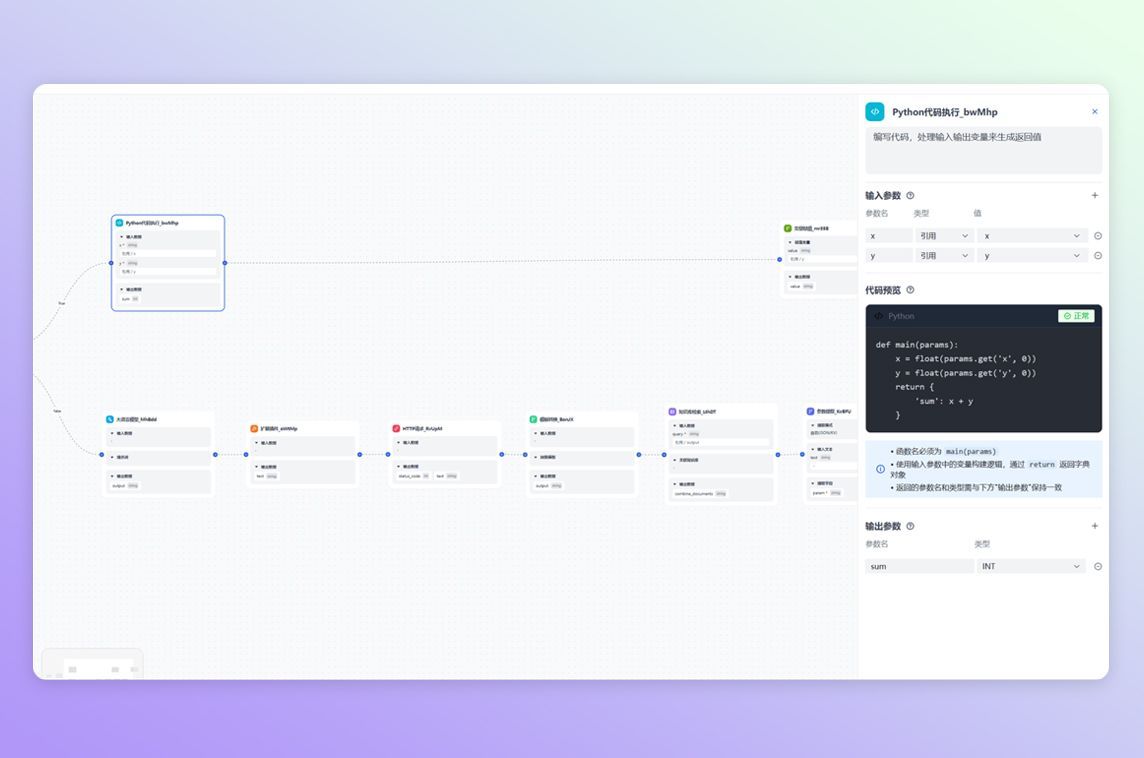The image size is (1144, 758).
Task: Select the 大语言模型 node on canvas
Action: click(x=158, y=454)
